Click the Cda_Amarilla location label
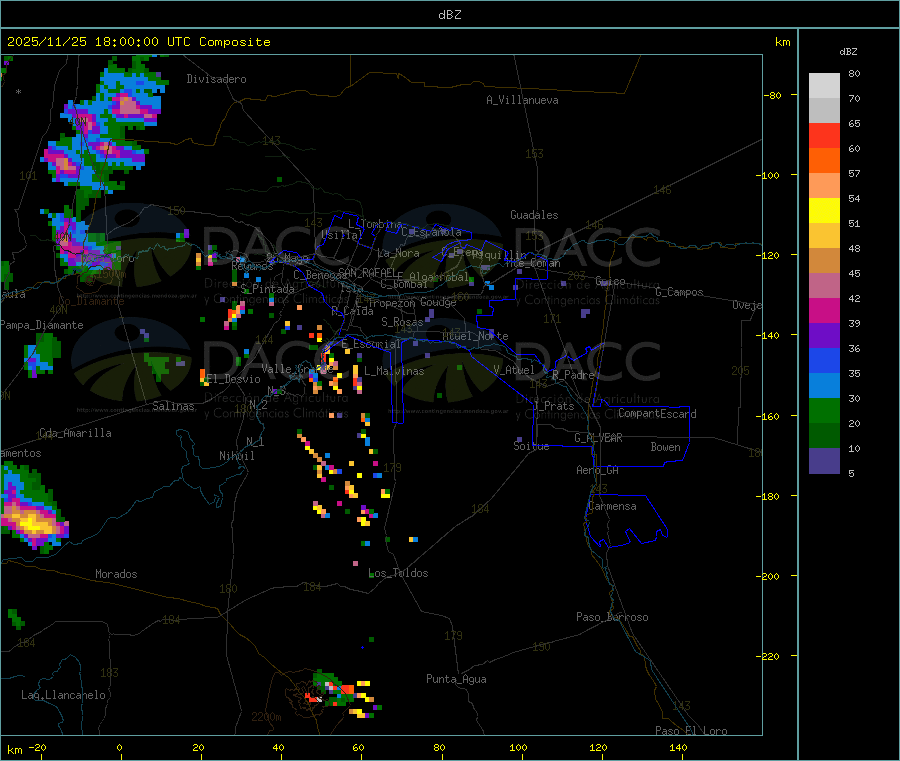Viewport: 900px width, 761px height. pos(76,433)
